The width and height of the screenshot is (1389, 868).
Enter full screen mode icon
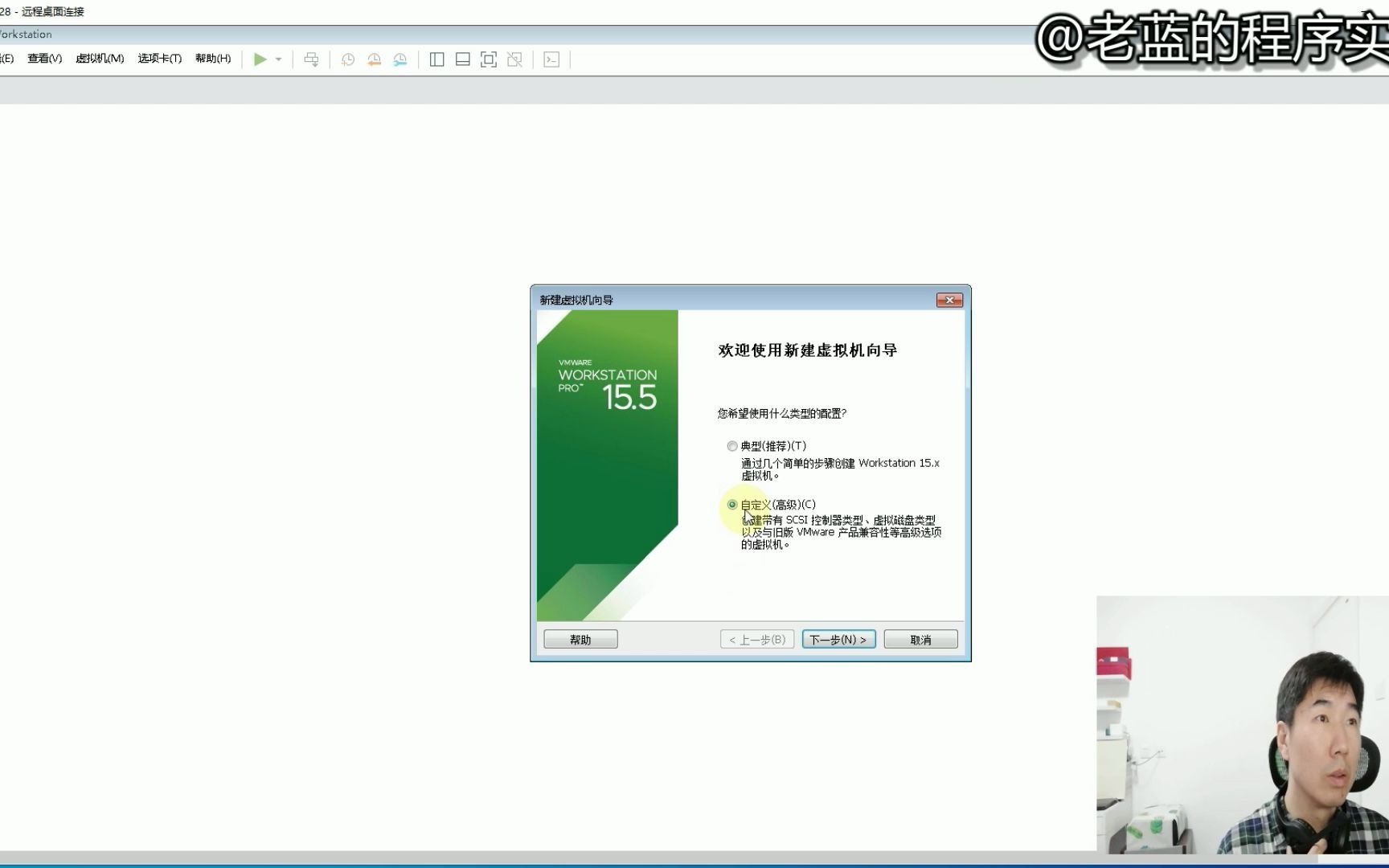(489, 59)
